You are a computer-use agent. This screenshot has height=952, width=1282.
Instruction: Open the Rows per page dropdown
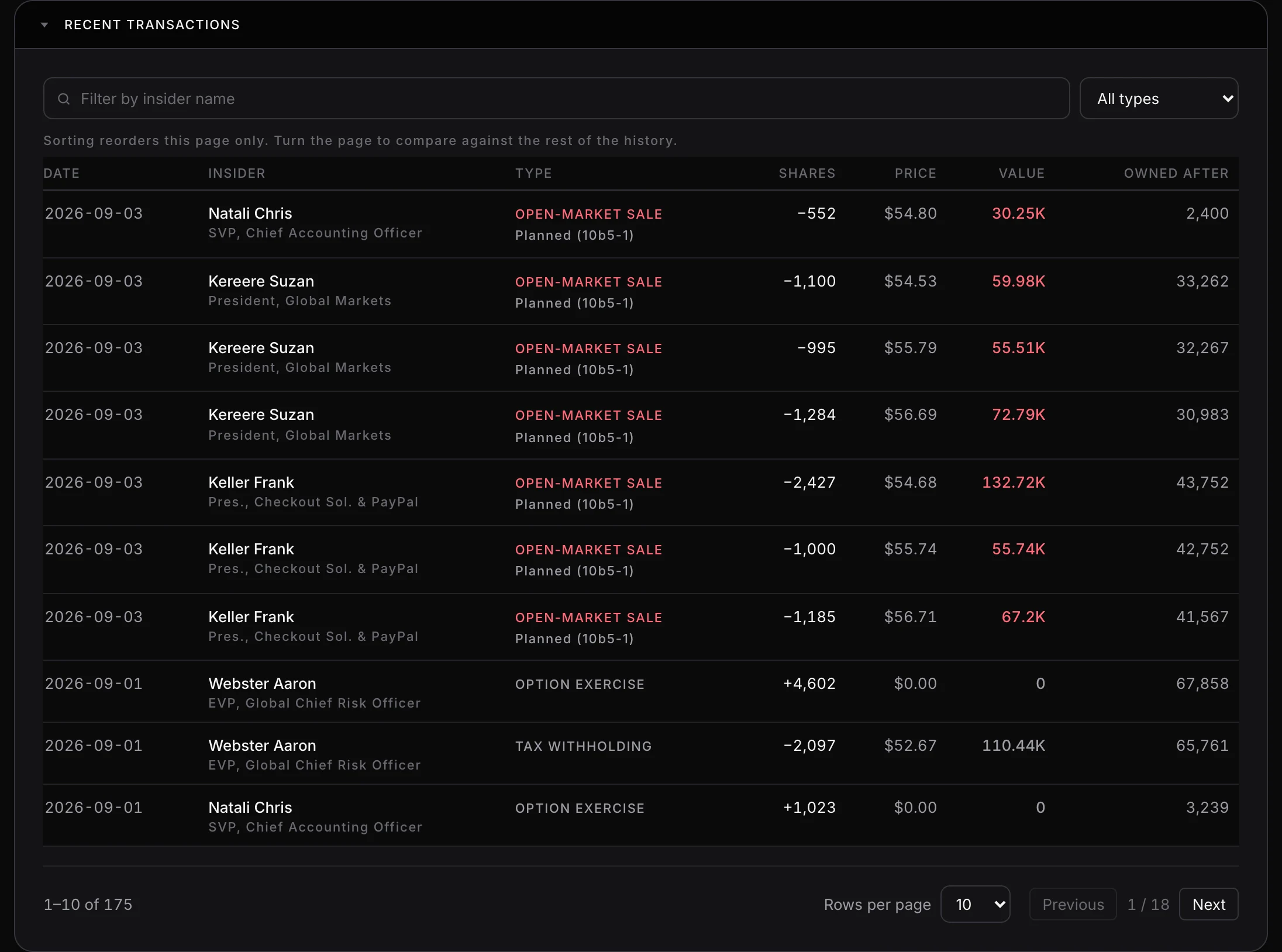tap(975, 905)
